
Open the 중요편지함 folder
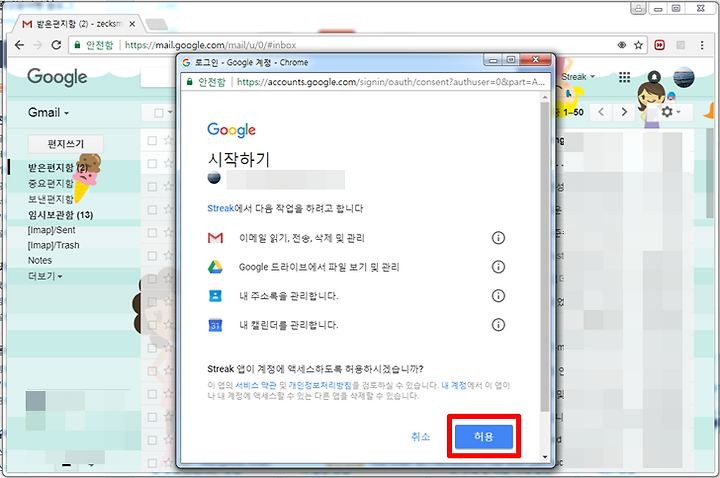pos(51,184)
